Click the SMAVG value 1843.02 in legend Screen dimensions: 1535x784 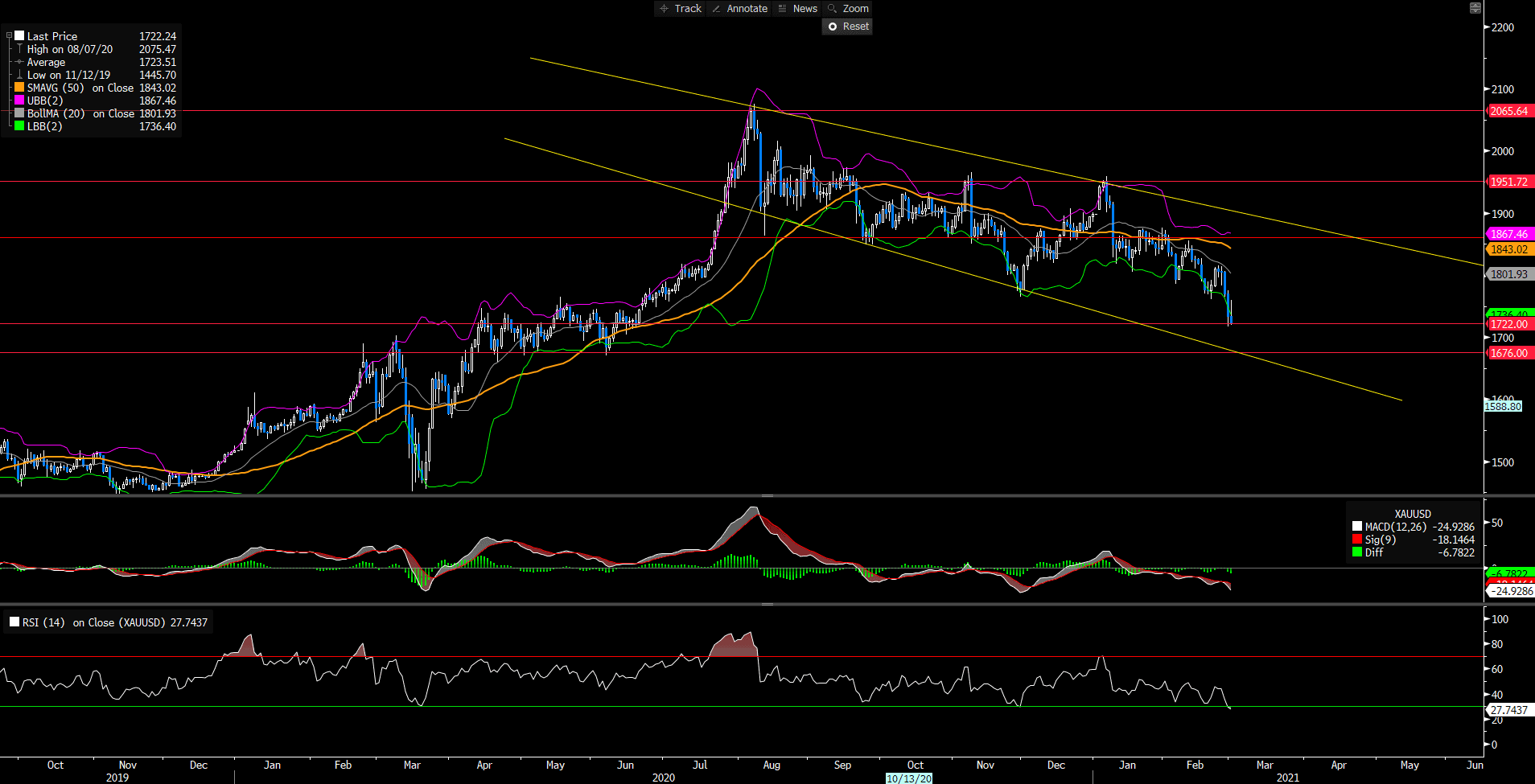158,88
